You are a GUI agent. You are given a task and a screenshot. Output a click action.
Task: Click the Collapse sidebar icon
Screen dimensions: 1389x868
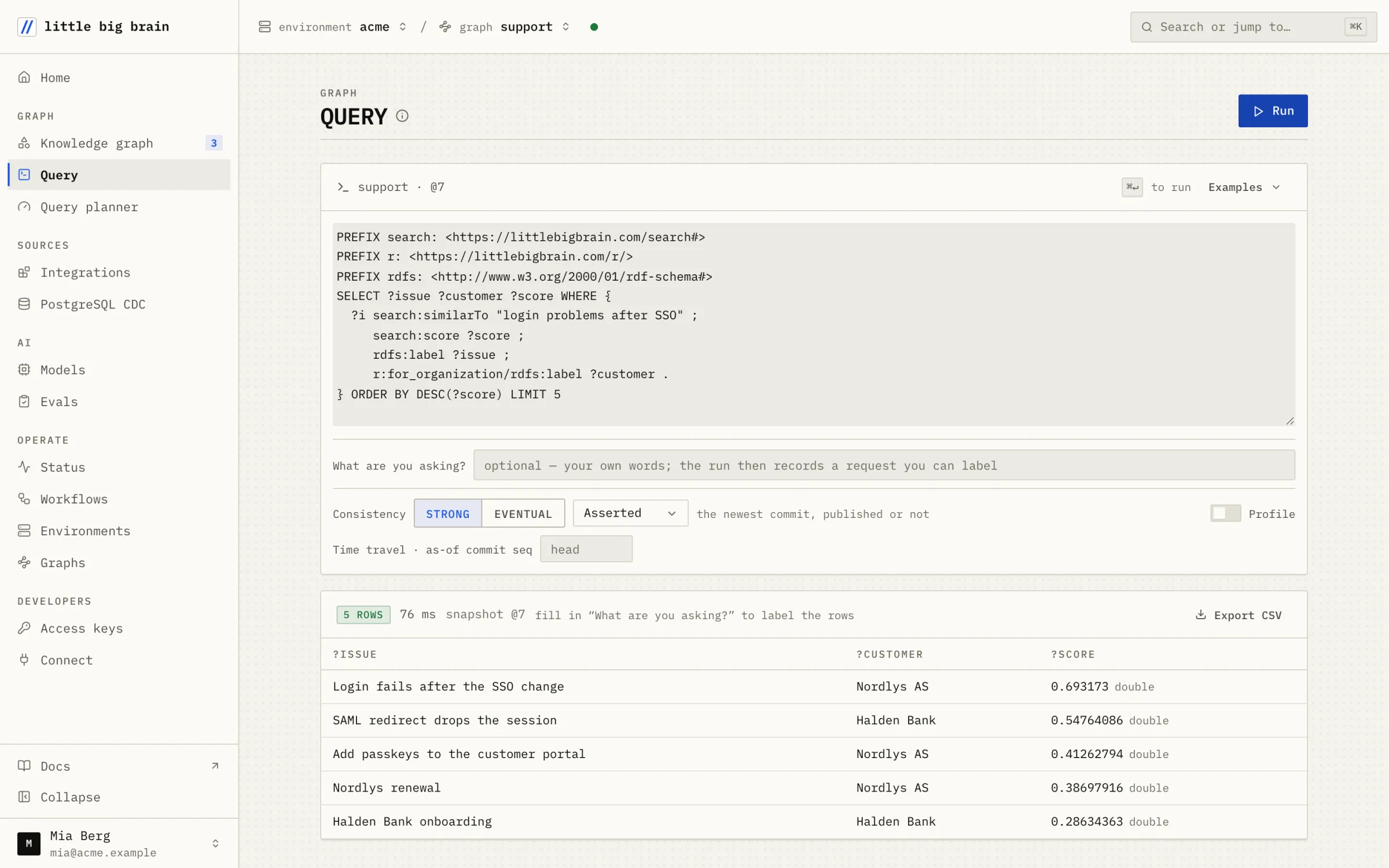(24, 797)
